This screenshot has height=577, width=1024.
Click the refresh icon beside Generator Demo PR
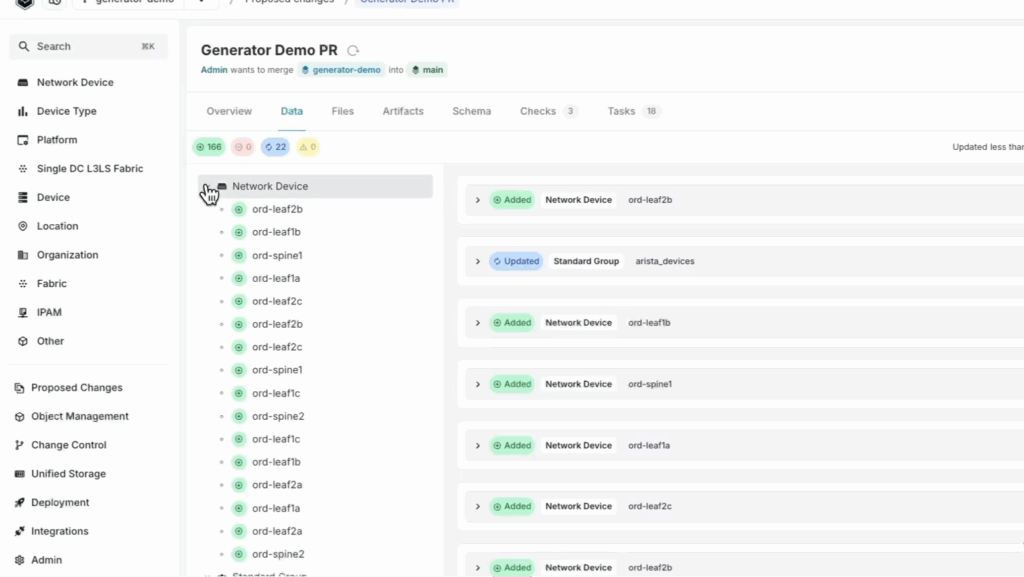tap(353, 51)
